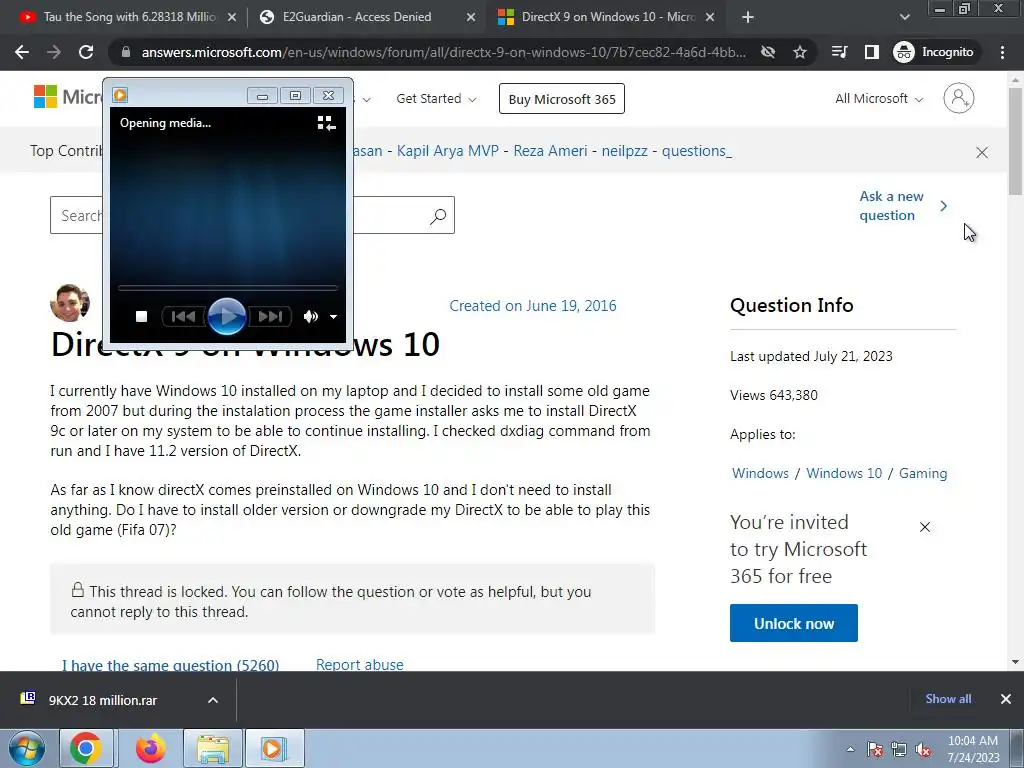Screen dimensions: 1024x768
Task: Click the Play button in media player
Action: click(x=227, y=317)
